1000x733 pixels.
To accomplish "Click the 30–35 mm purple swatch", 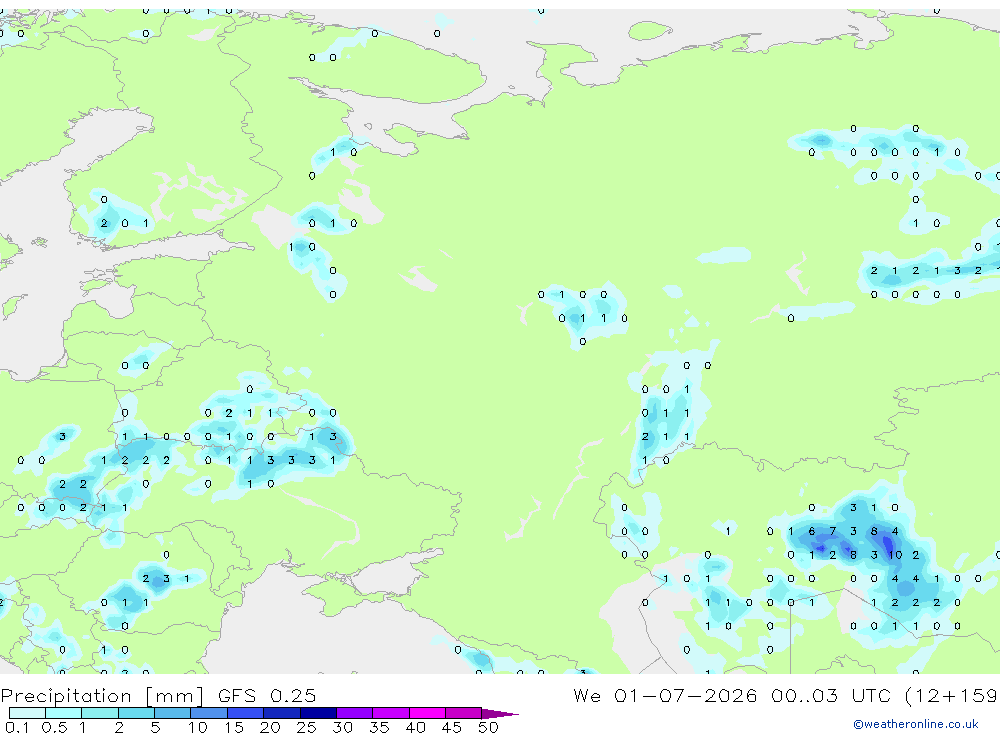I will click(355, 713).
